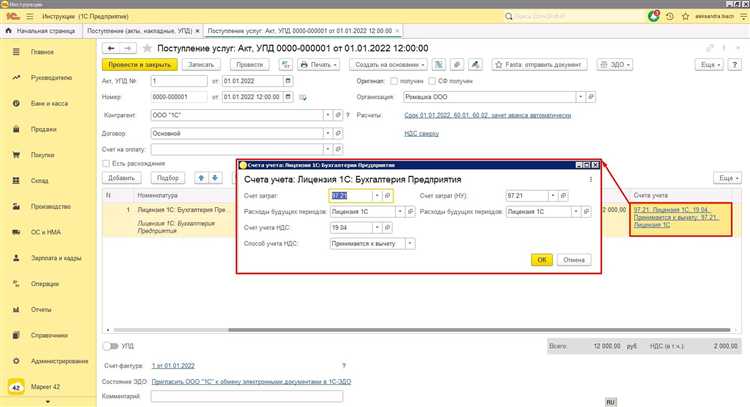Click the document structure icon after Создать на основании
The image size is (750, 407).
pos(439,65)
